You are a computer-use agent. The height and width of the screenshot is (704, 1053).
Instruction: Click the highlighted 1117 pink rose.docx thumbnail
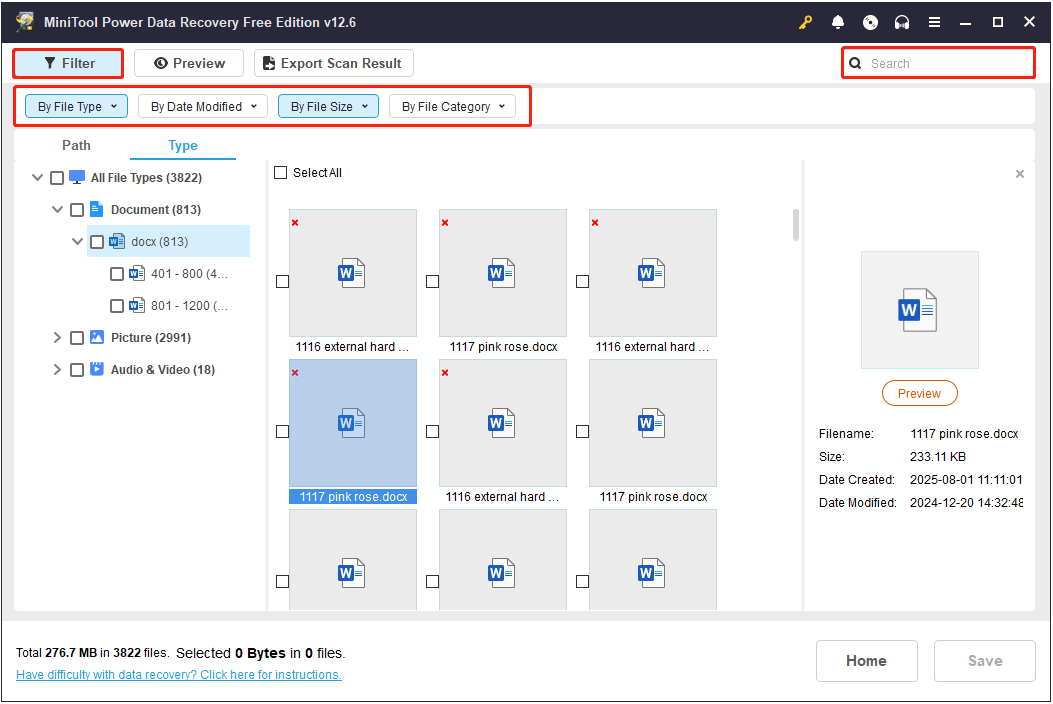click(x=352, y=423)
